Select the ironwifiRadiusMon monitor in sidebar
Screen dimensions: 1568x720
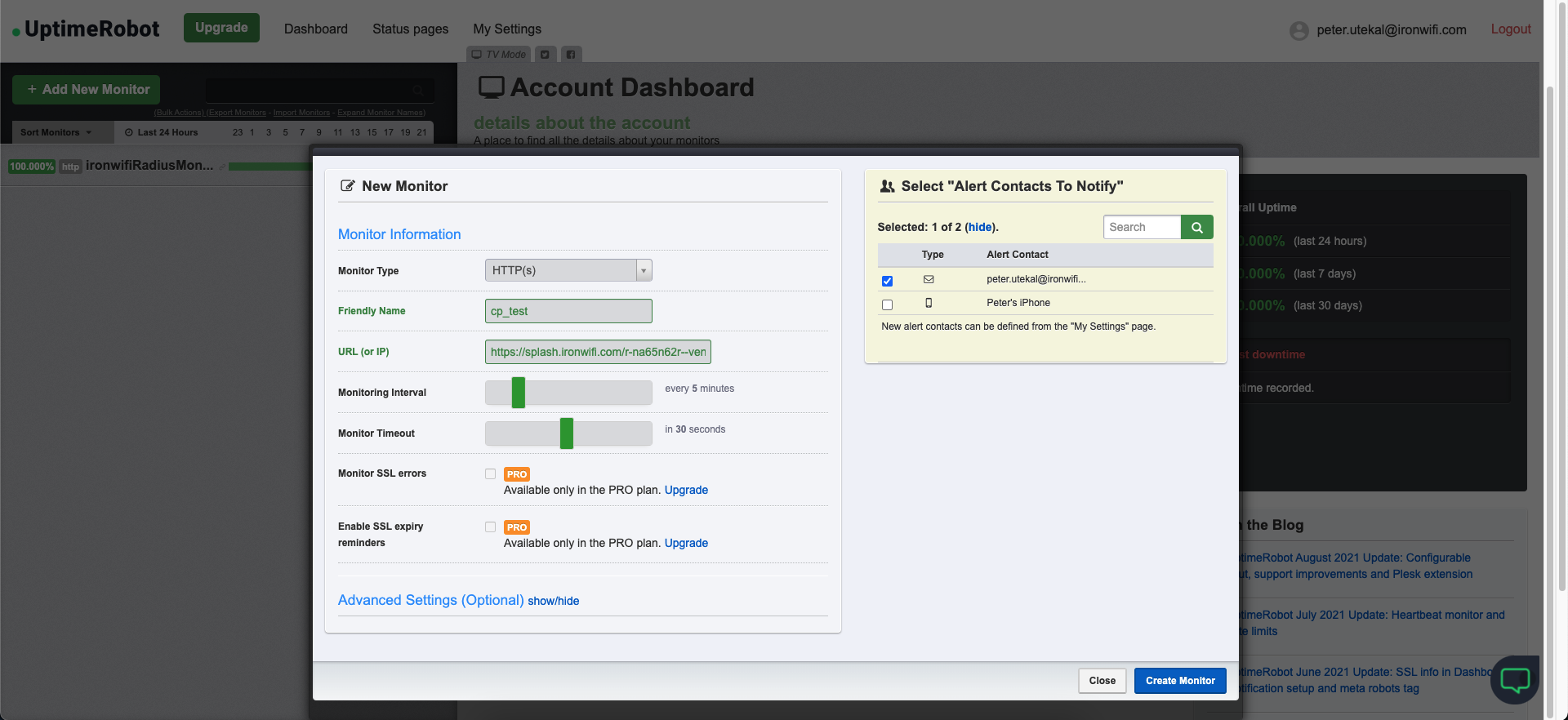point(149,166)
